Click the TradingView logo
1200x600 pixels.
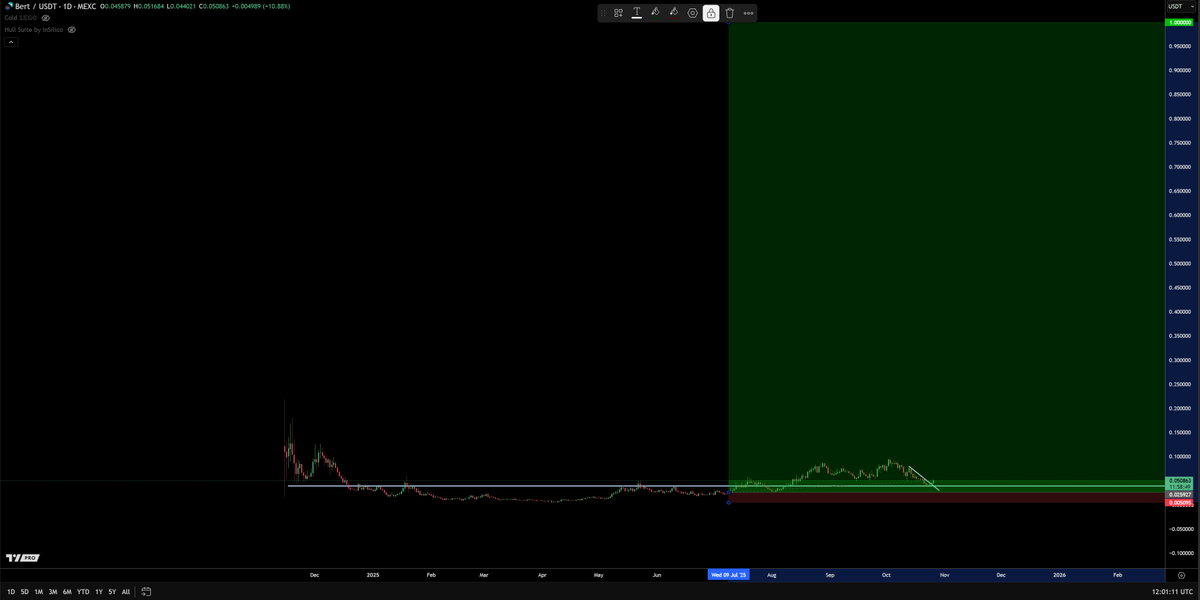[22, 558]
